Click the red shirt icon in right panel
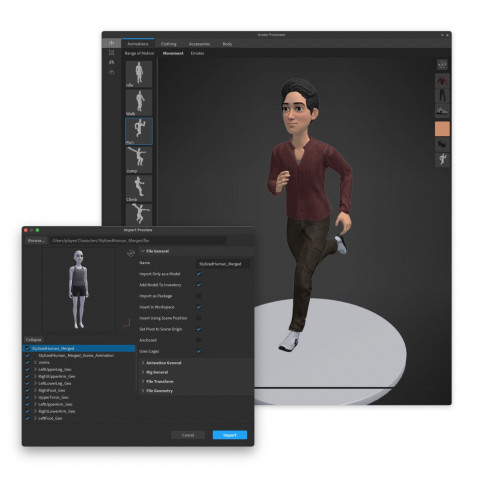Screen dimensions: 480x480 tap(442, 81)
